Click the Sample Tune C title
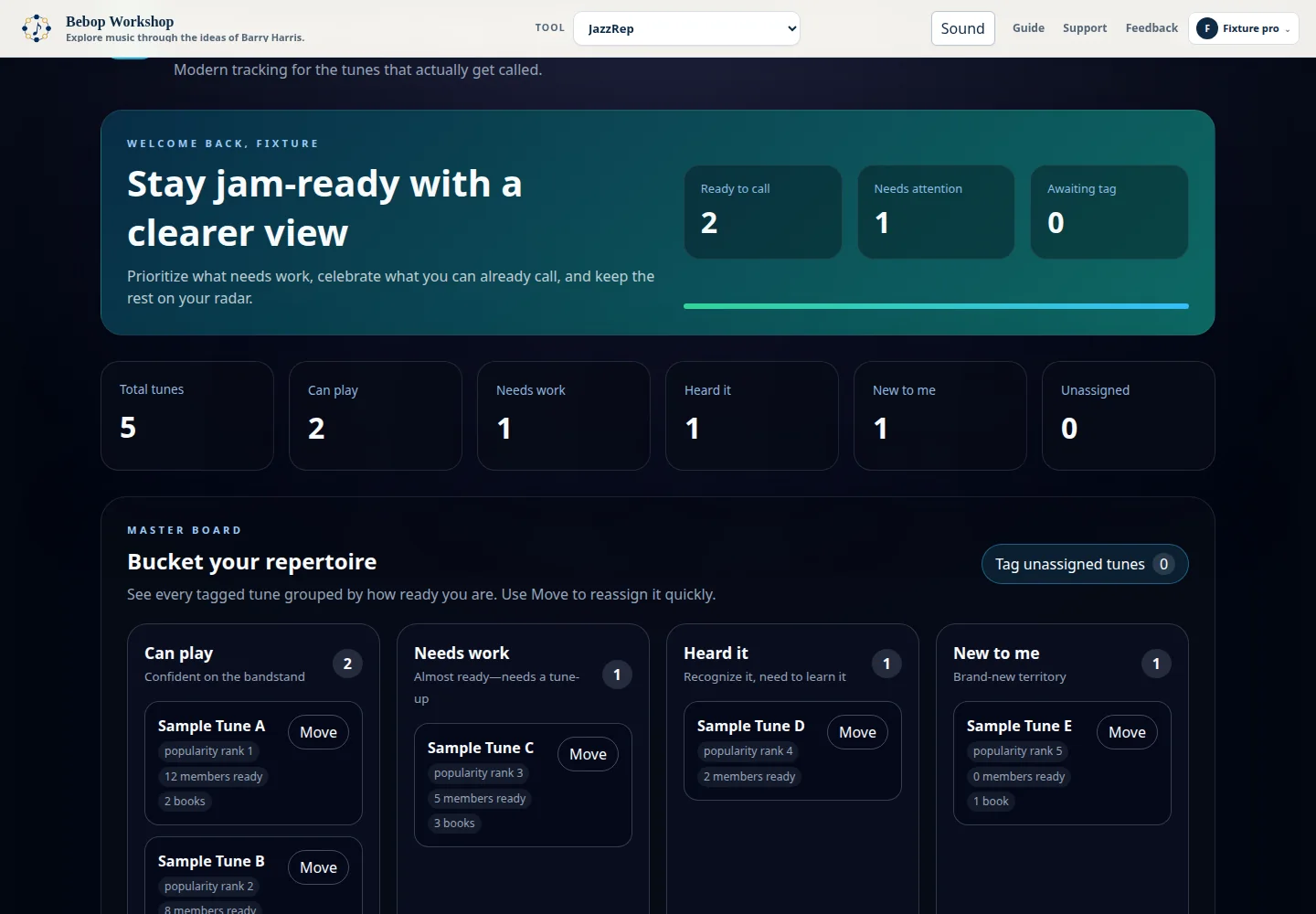This screenshot has height=914, width=1316. pos(481,748)
